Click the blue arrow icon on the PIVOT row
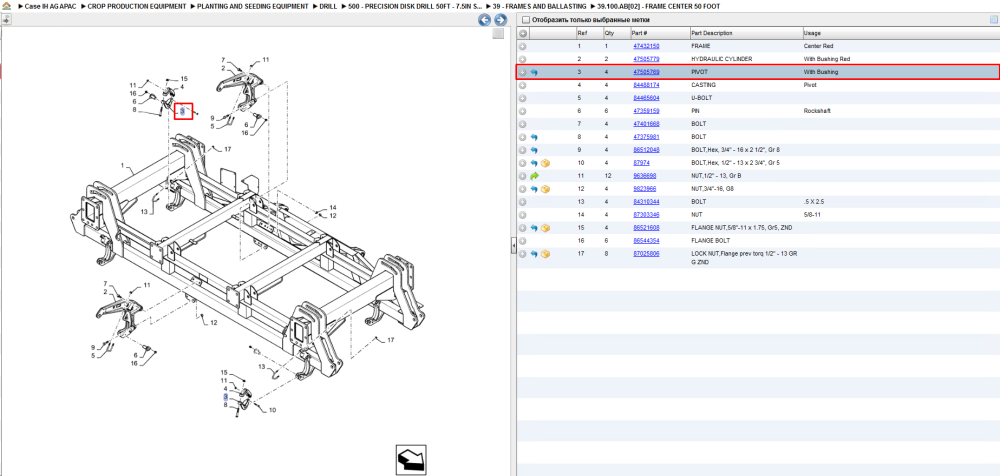1000x476 pixels. [x=534, y=73]
